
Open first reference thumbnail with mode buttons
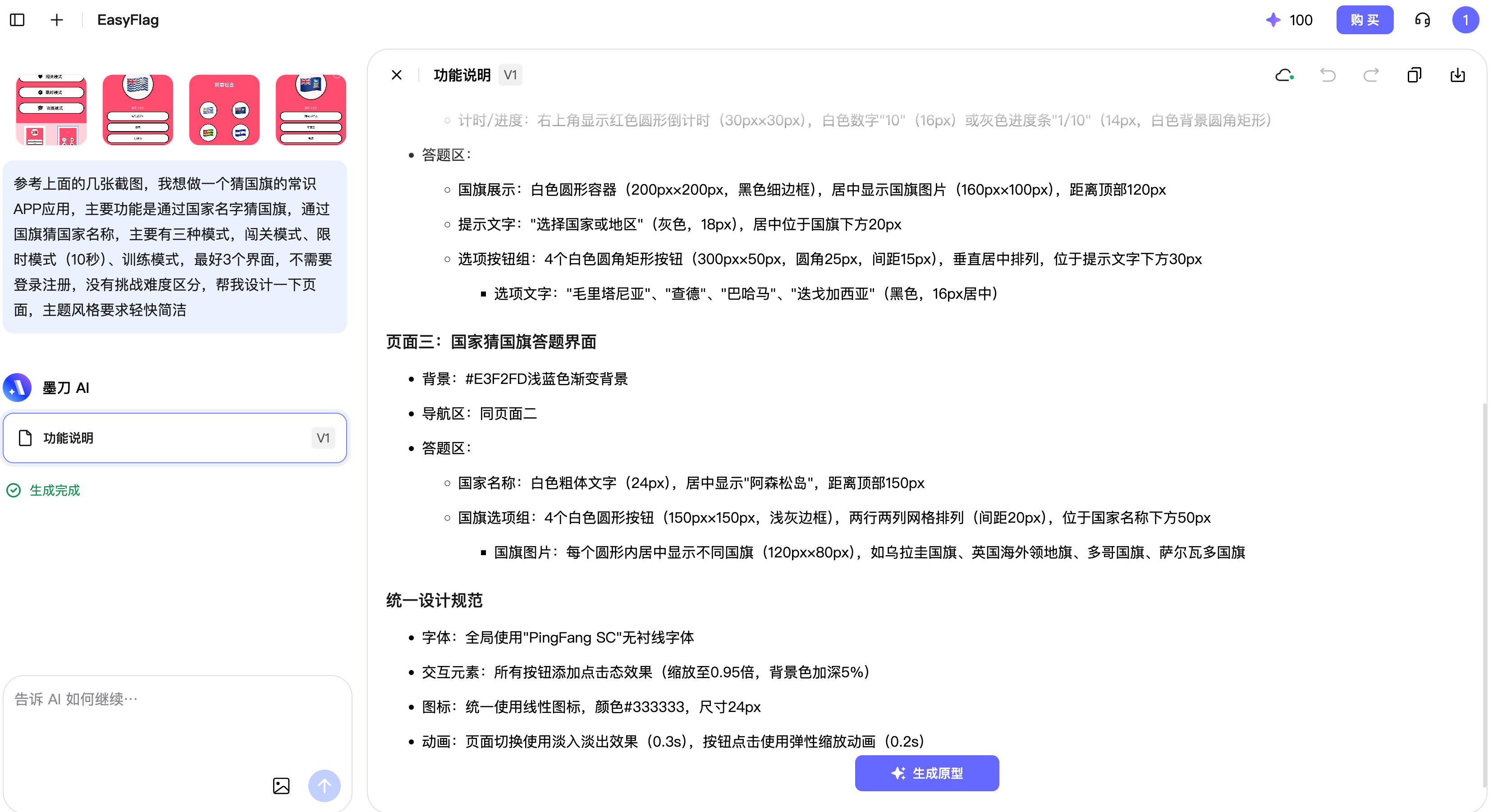(51, 109)
